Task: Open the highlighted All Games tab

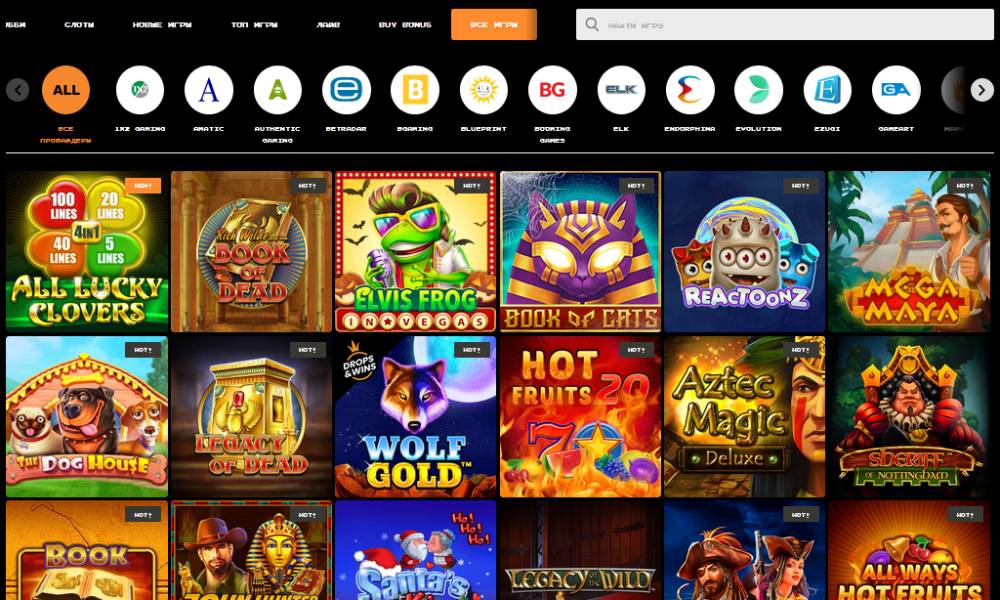Action: pos(494,24)
